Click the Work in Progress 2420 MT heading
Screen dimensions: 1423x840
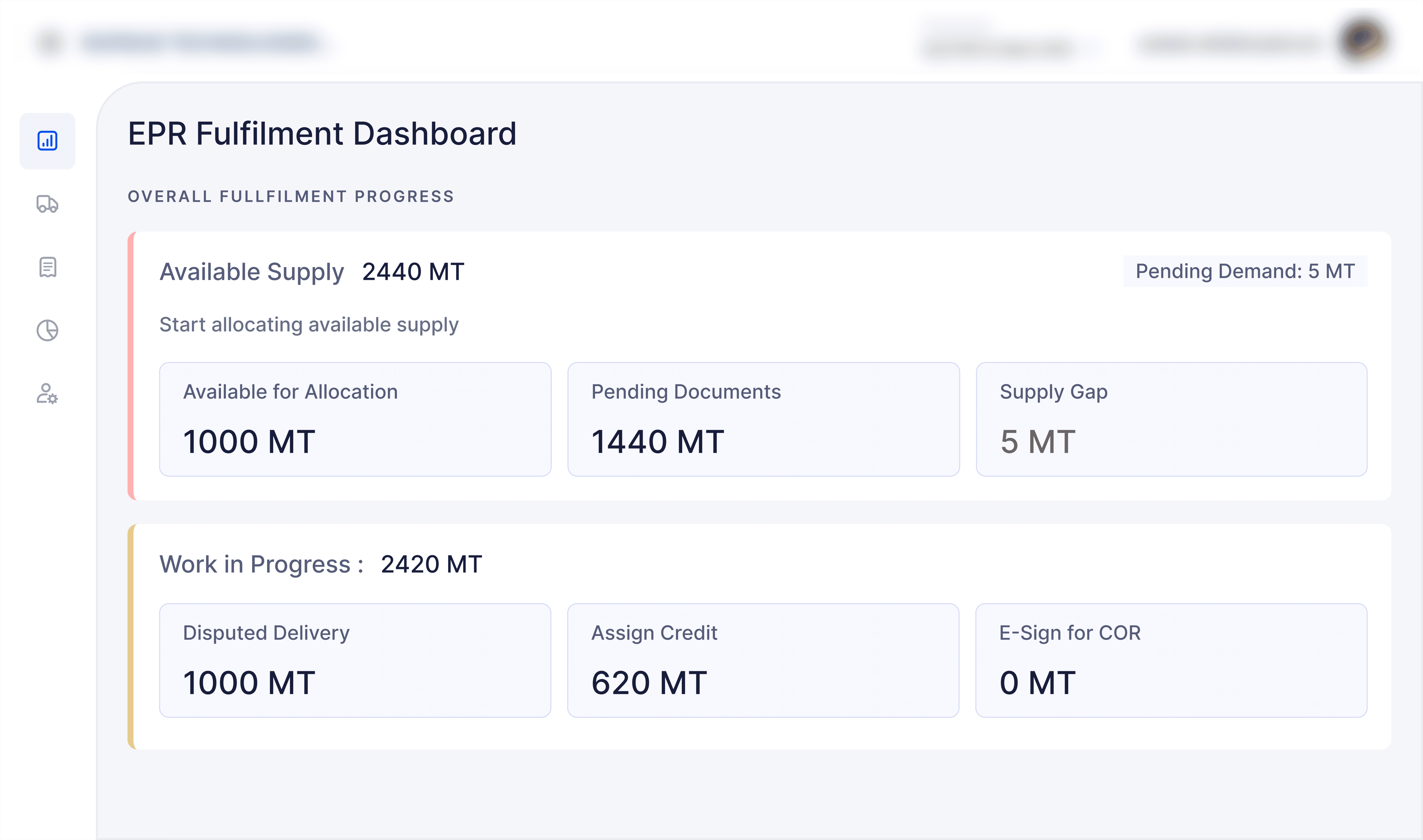coord(320,564)
